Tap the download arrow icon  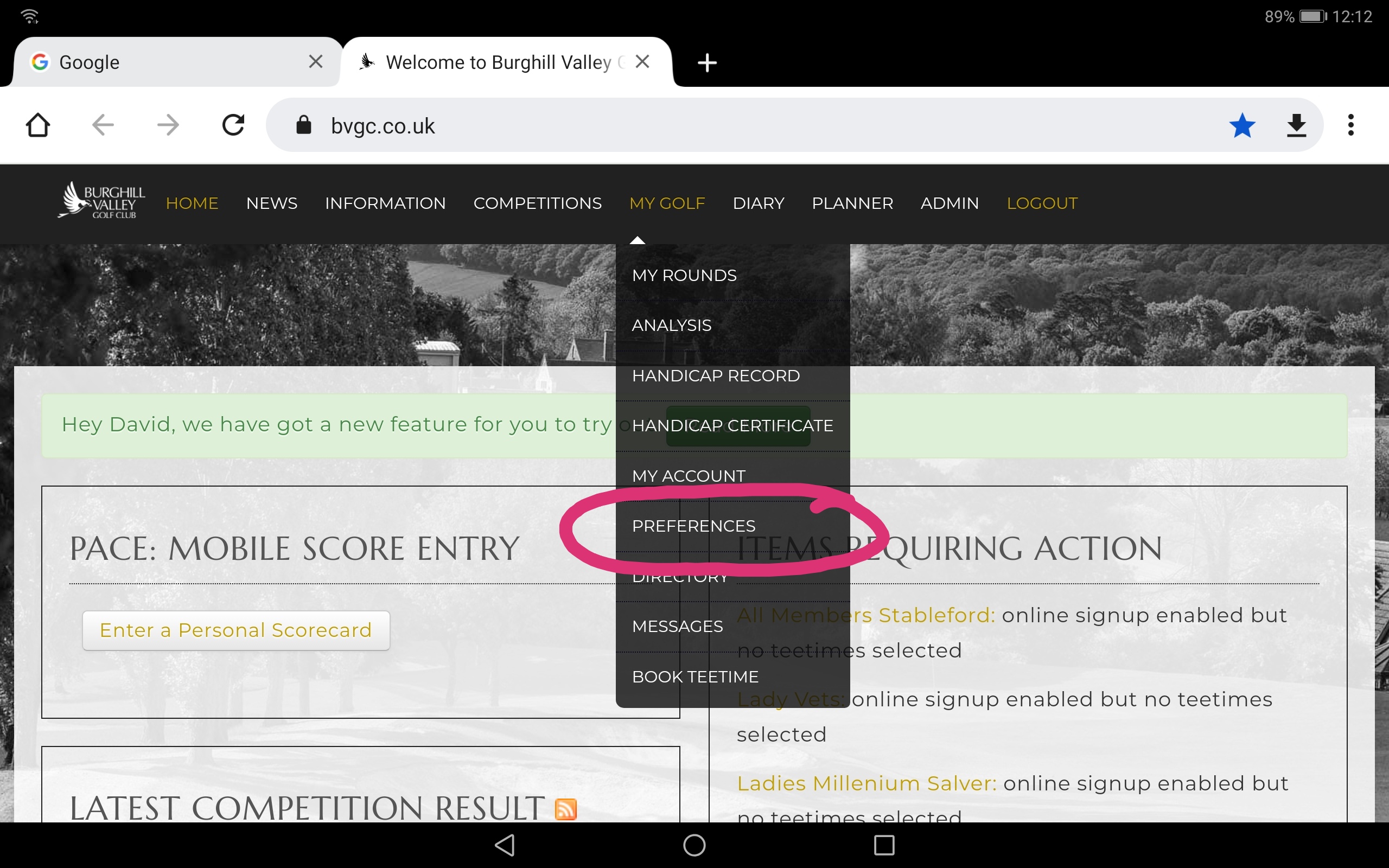(1297, 125)
